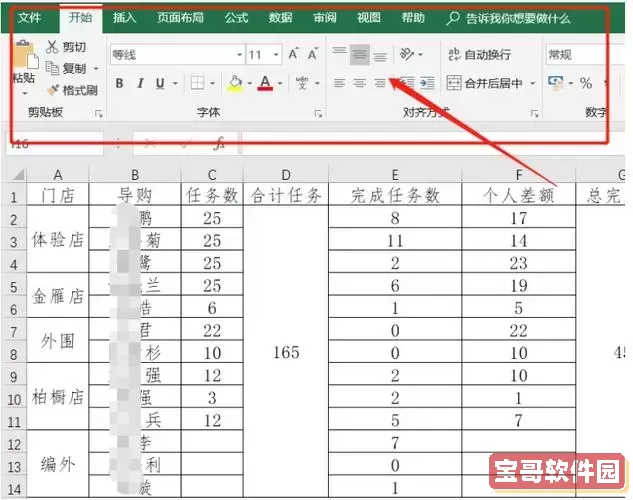
Task: Align text left icon
Action: (340, 84)
